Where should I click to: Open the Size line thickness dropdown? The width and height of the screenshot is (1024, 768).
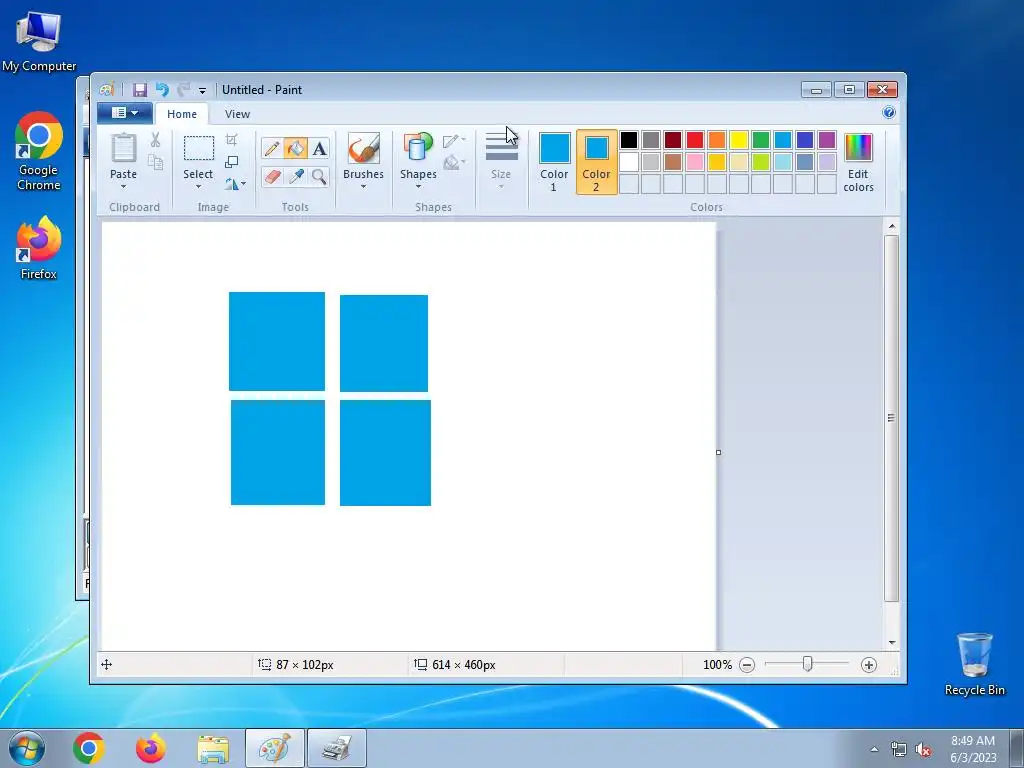(502, 162)
